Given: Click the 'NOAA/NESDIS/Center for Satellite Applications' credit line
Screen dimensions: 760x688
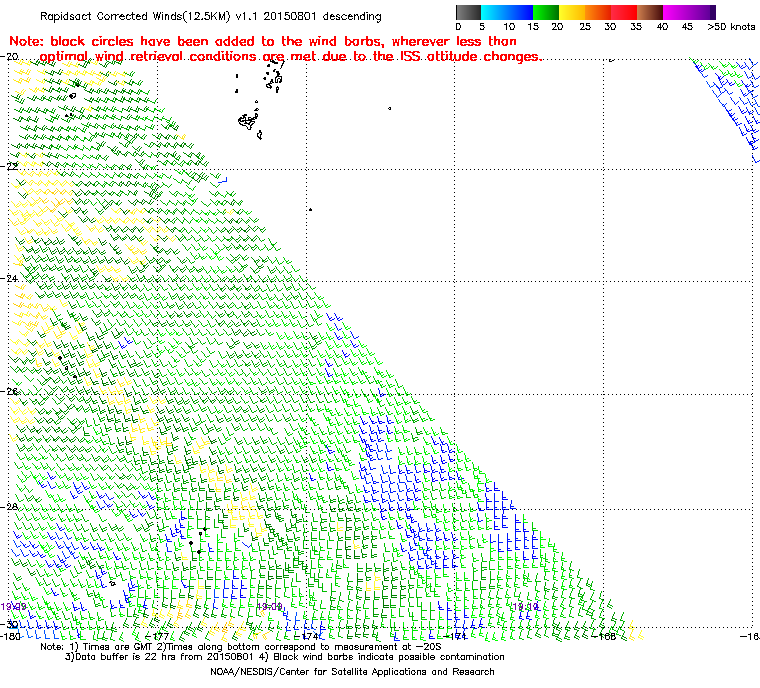Looking at the screenshot, I should coord(352,672).
